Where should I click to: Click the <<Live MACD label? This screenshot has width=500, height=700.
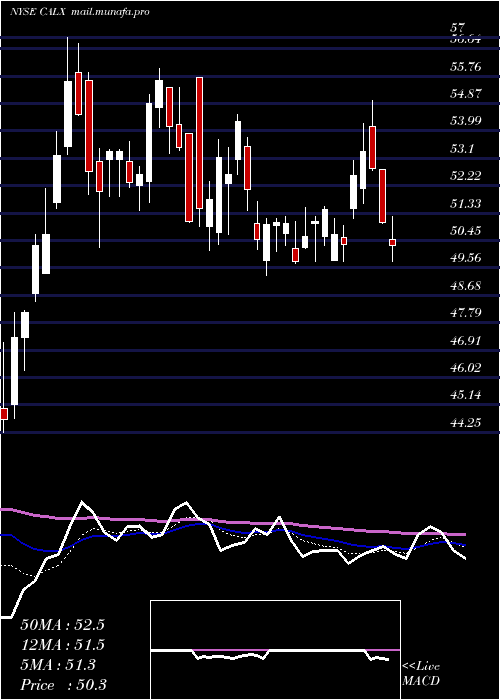(421, 674)
